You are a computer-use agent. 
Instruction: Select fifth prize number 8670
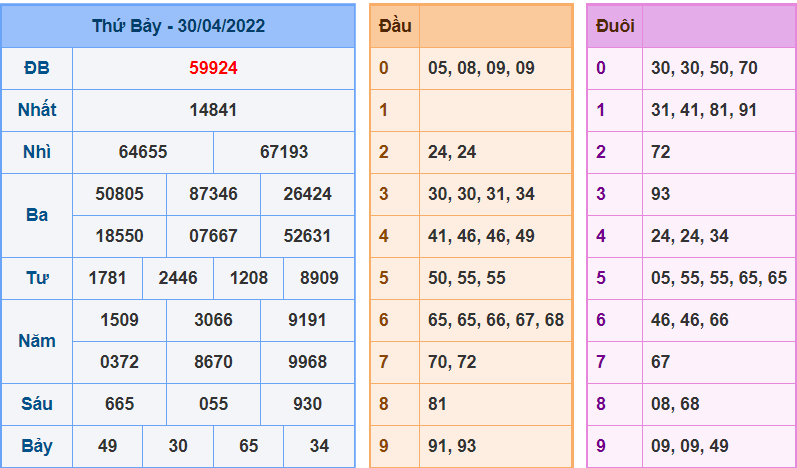(x=213, y=362)
